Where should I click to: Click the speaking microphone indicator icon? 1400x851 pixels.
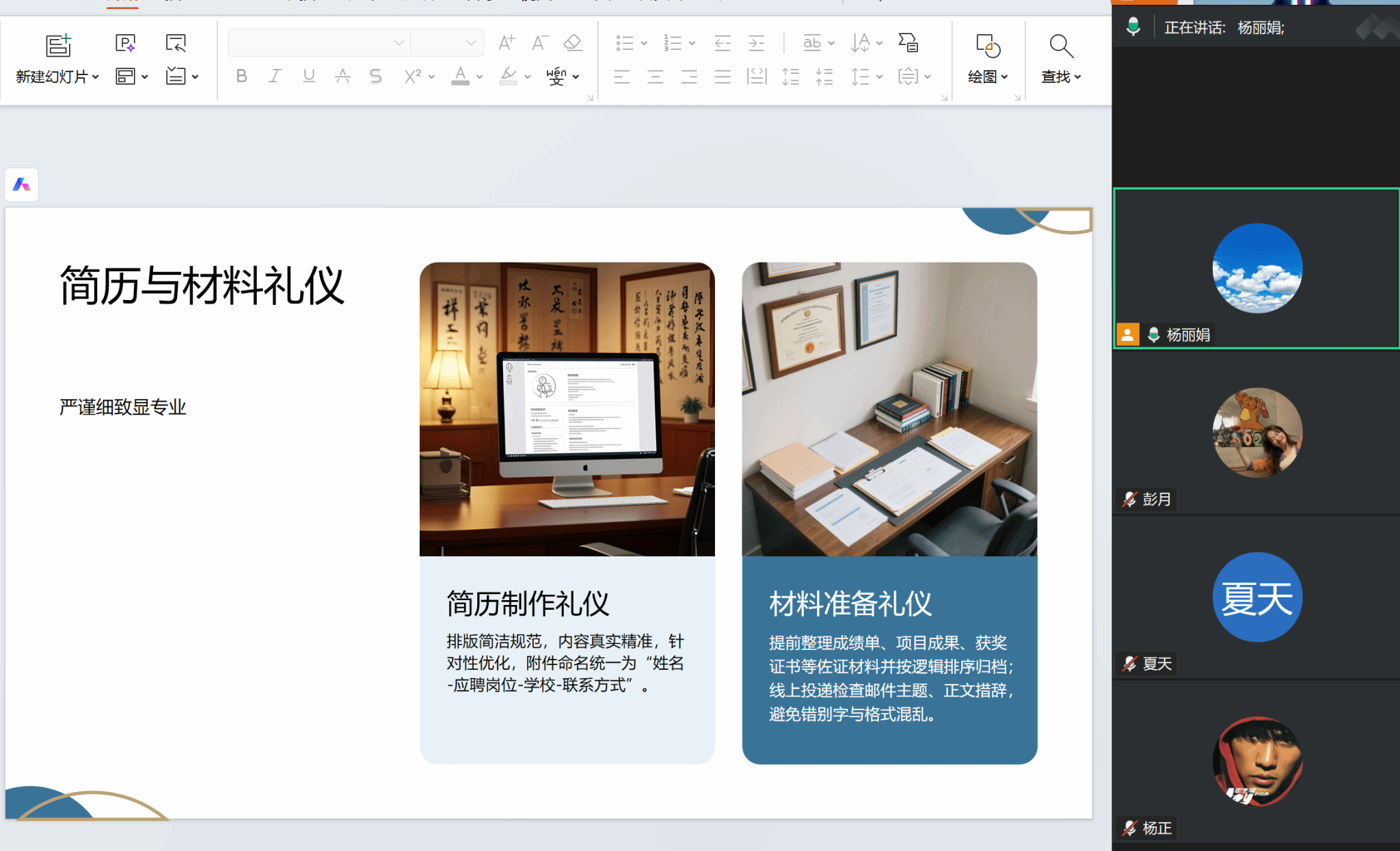pyautogui.click(x=1133, y=27)
